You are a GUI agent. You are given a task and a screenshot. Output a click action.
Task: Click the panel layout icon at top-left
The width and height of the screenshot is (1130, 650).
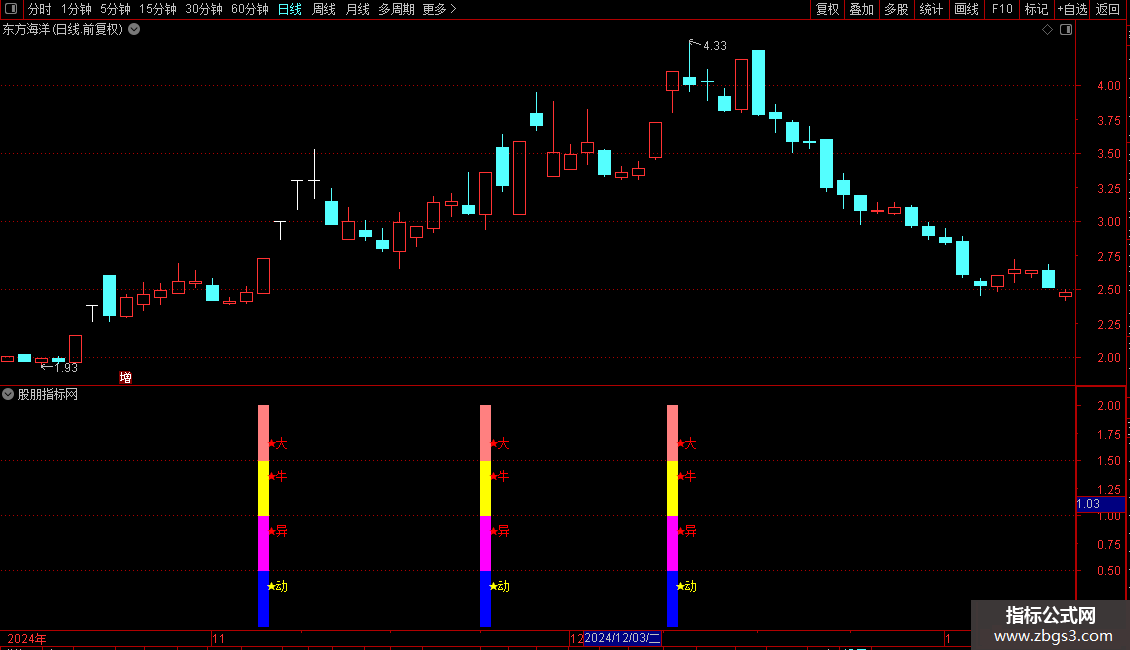(x=11, y=9)
